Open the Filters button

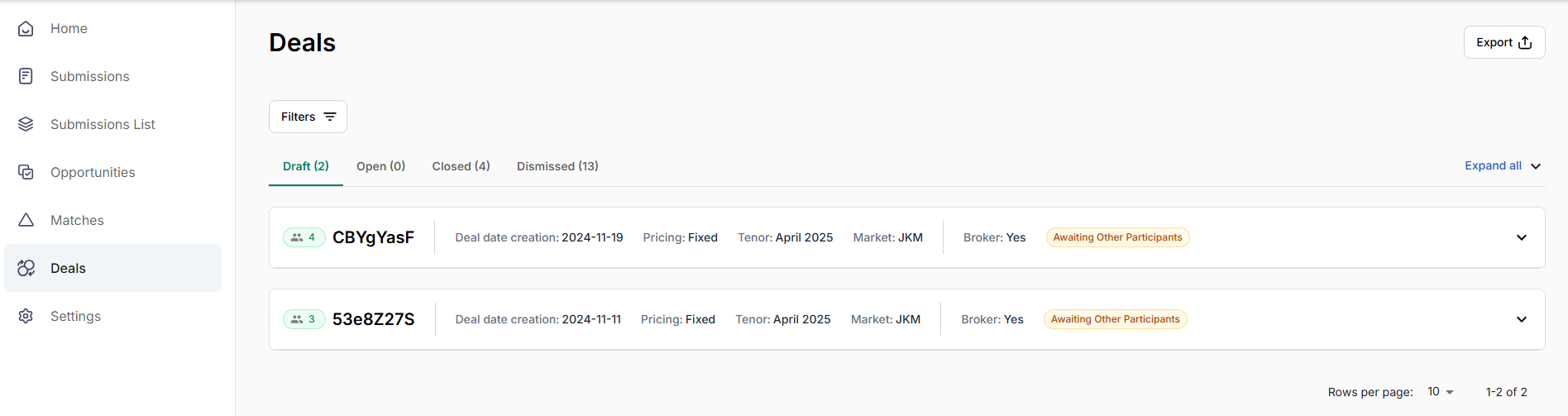coord(308,117)
